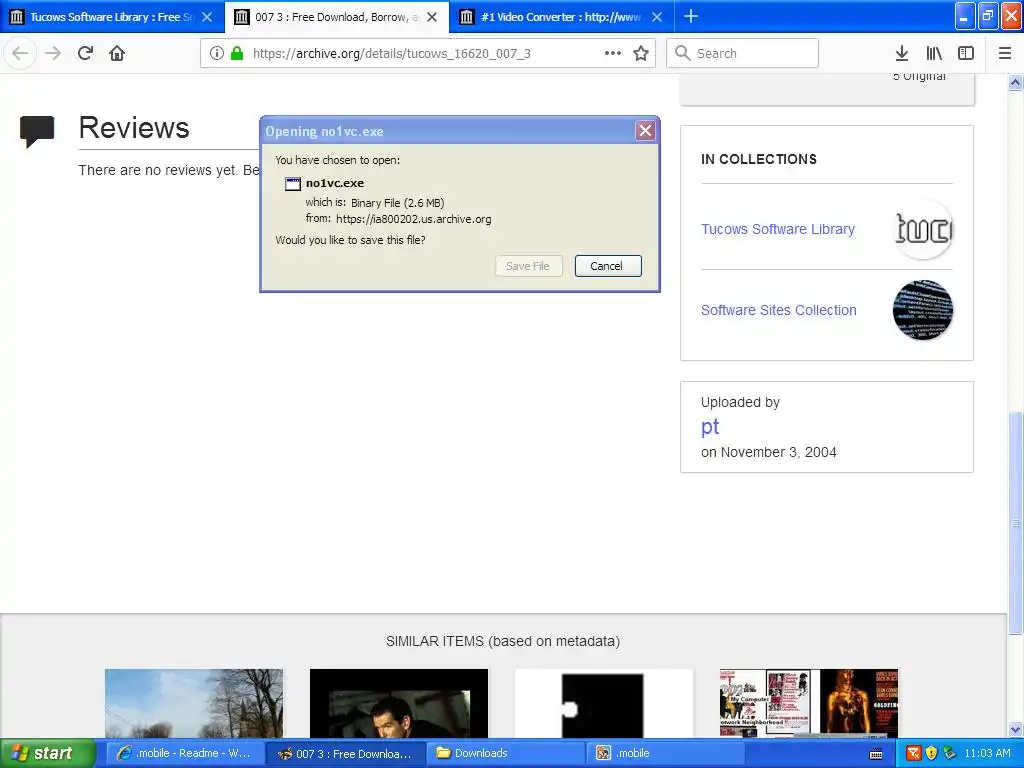Go back with the browser back arrow
This screenshot has height=768, width=1024.
coord(20,54)
